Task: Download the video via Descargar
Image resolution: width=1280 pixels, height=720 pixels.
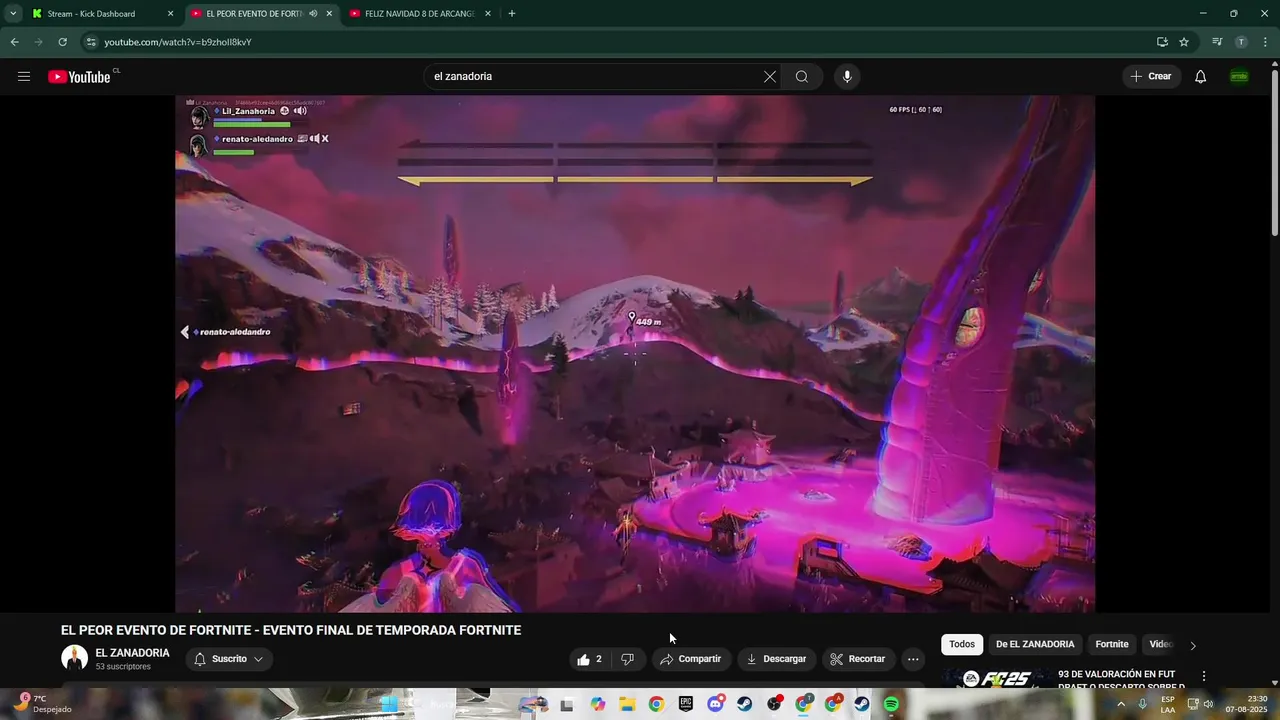Action: [x=776, y=659]
